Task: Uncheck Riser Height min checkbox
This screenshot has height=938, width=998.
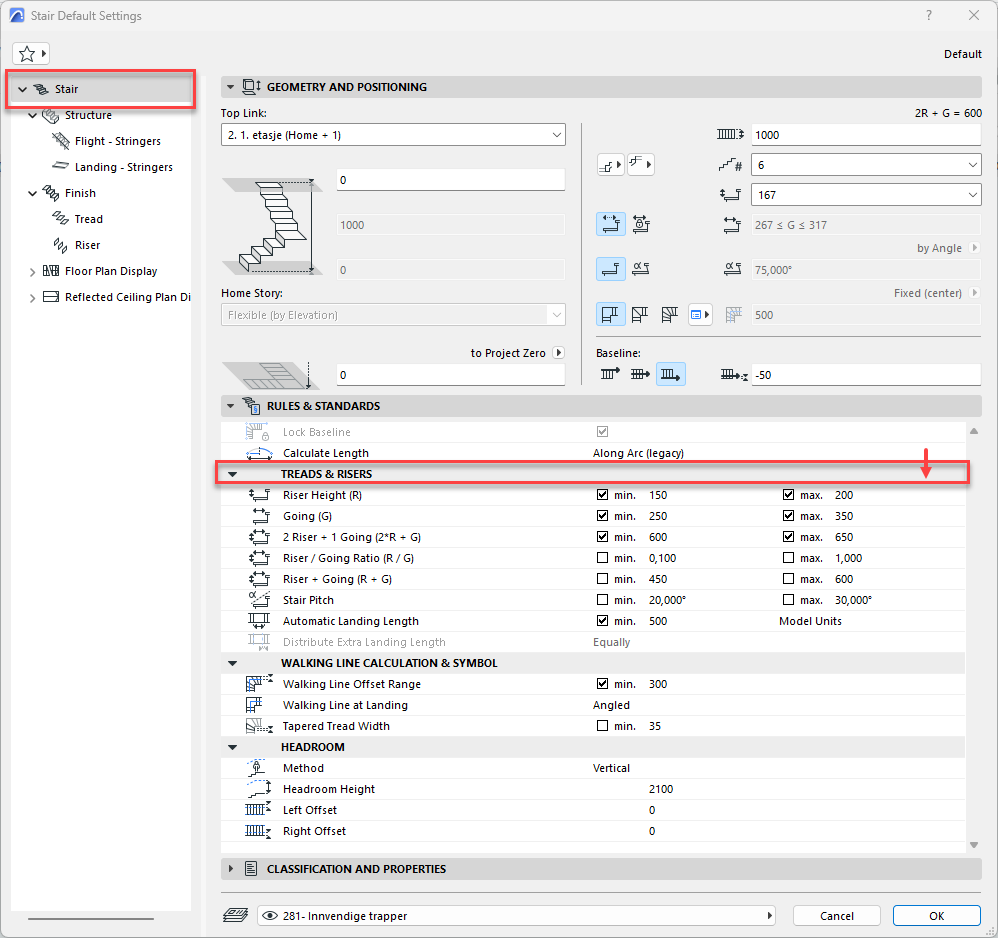Action: [x=602, y=495]
